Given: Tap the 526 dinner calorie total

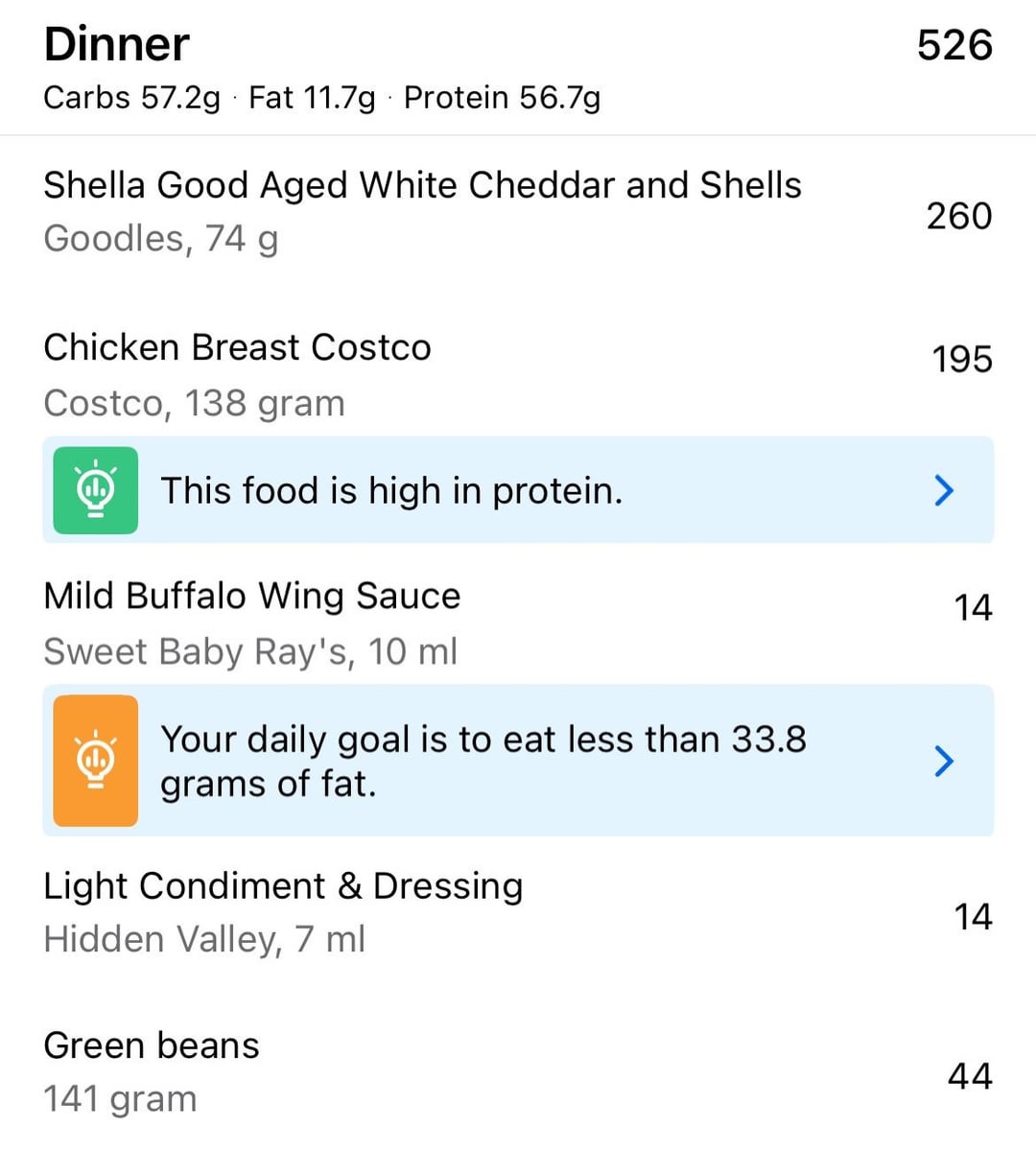Looking at the screenshot, I should 954,45.
